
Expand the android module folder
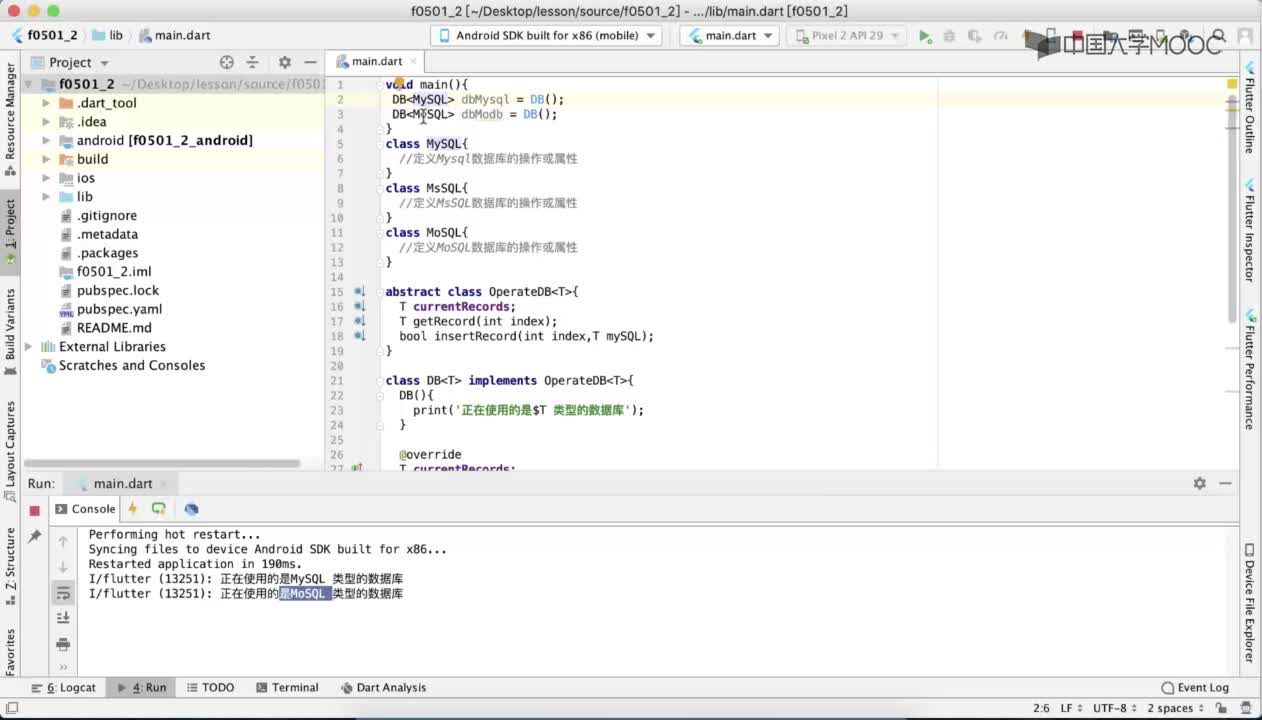(46, 141)
